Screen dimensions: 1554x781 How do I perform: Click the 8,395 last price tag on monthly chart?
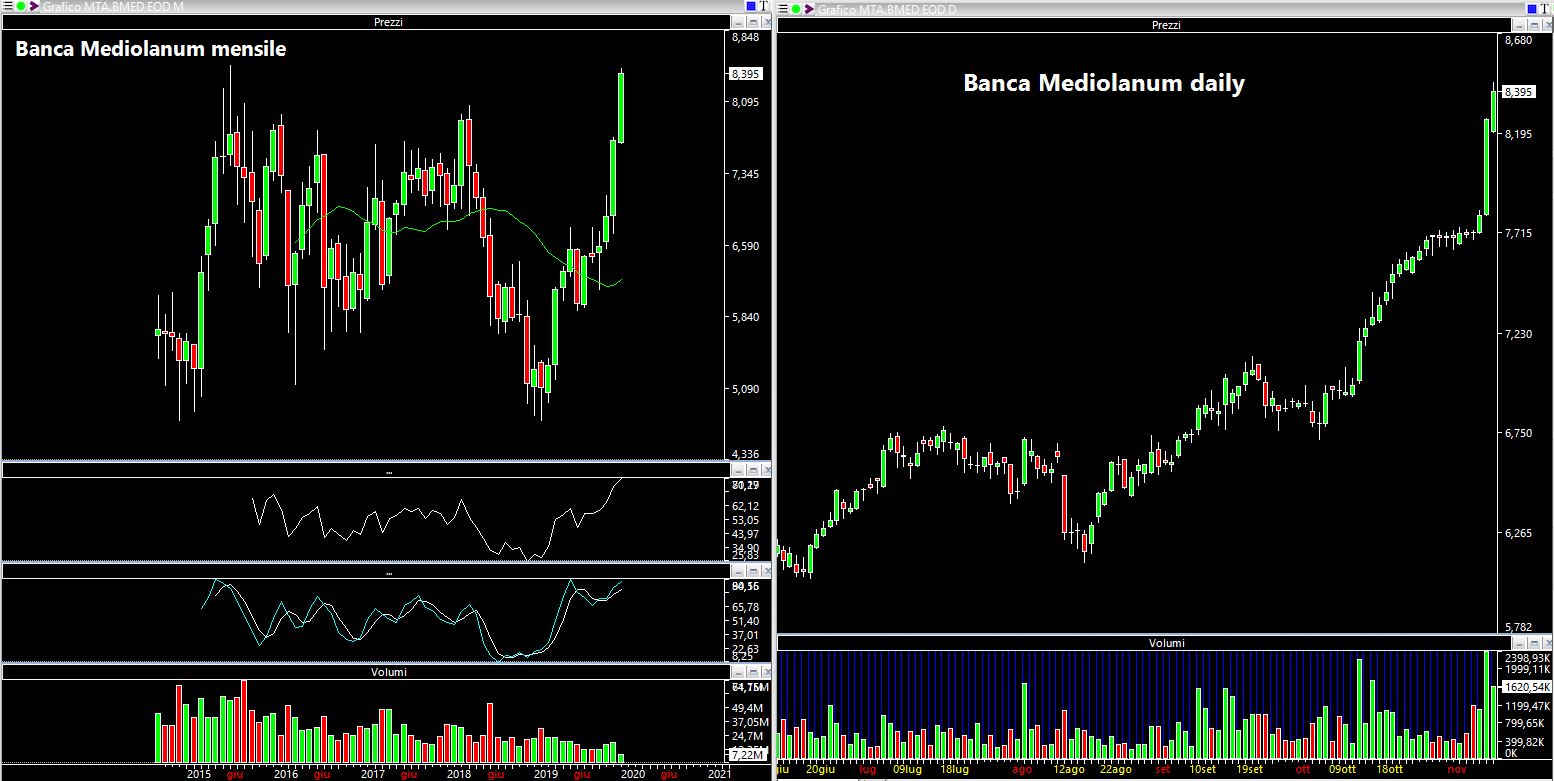click(x=746, y=74)
